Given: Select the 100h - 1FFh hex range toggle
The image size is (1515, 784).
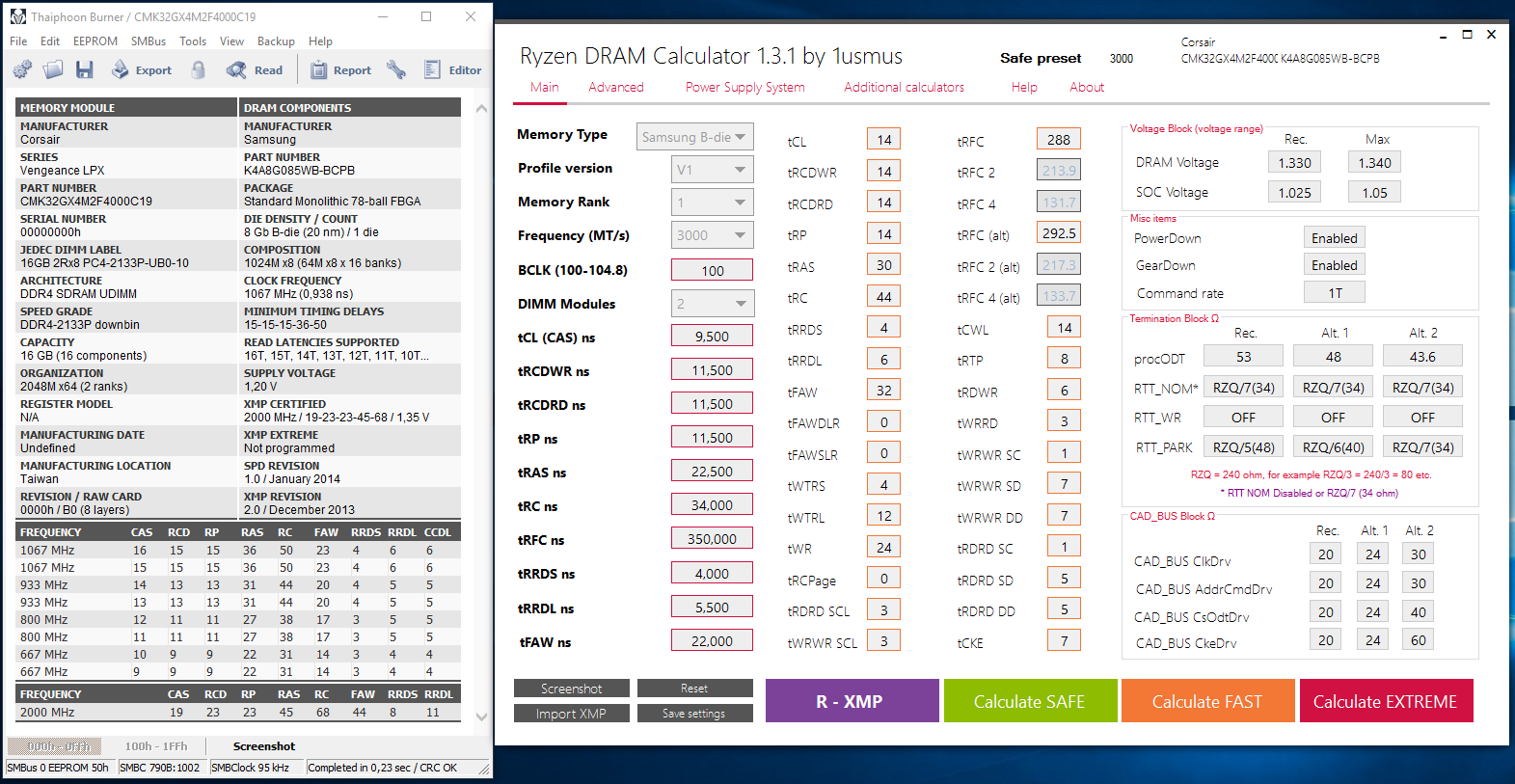Looking at the screenshot, I should 156,746.
